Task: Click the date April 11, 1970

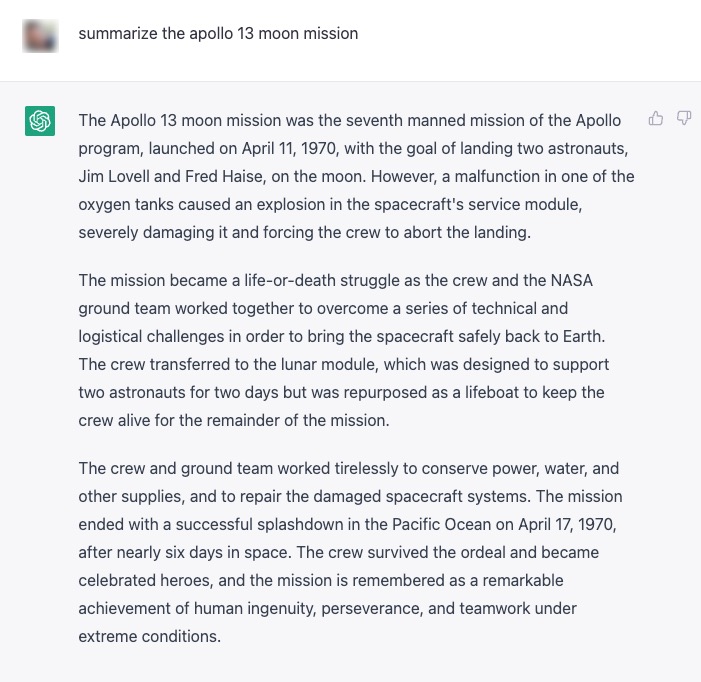Action: point(289,148)
